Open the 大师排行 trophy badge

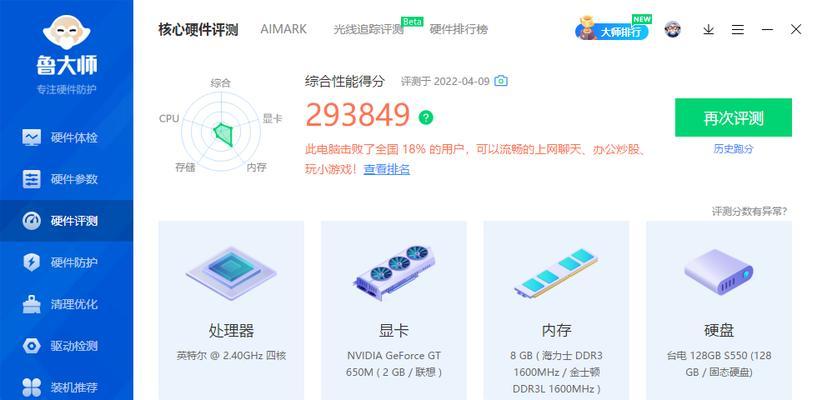[x=613, y=29]
